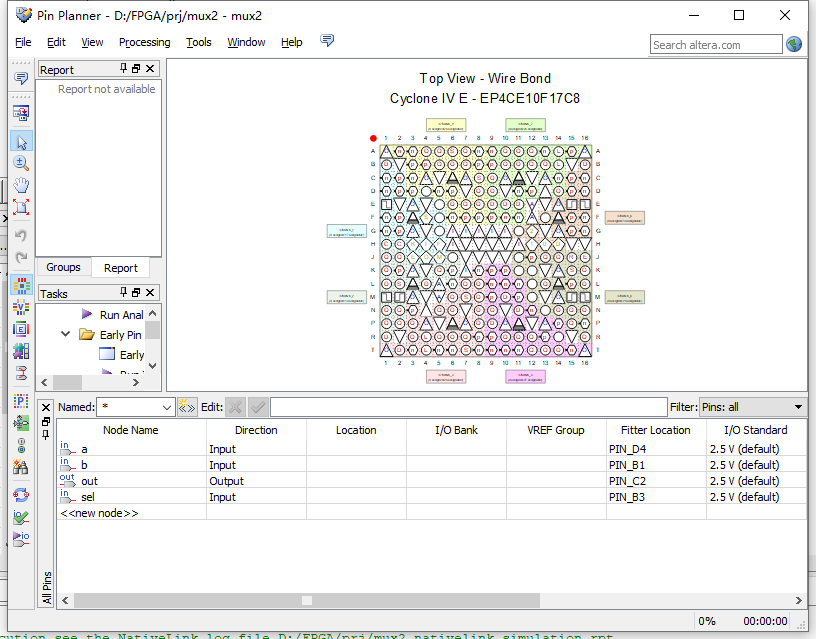Image resolution: width=816 pixels, height=639 pixels.
Task: Select the Run Anal task item
Action: click(x=112, y=315)
